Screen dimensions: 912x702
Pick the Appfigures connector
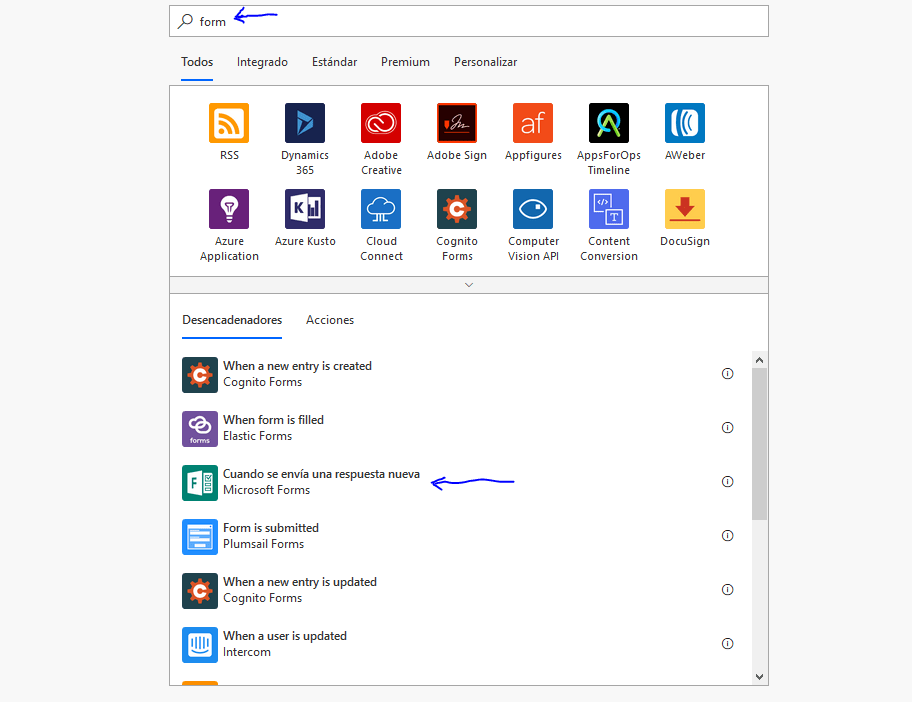point(533,123)
